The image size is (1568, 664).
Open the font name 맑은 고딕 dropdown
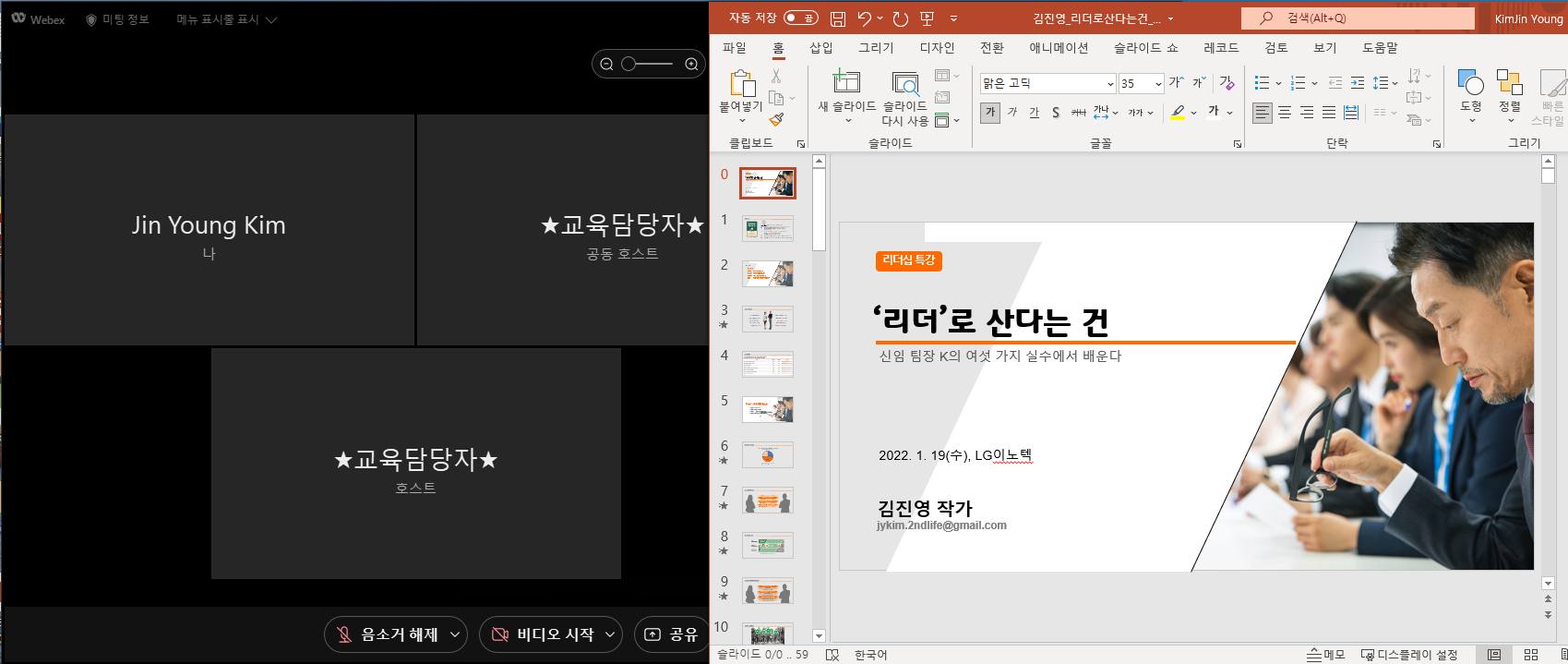pos(1110,84)
